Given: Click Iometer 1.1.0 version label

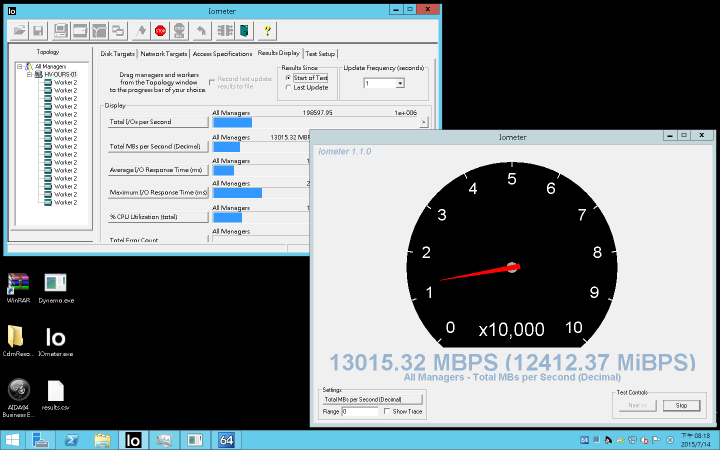Looking at the screenshot, I should coord(344,152).
